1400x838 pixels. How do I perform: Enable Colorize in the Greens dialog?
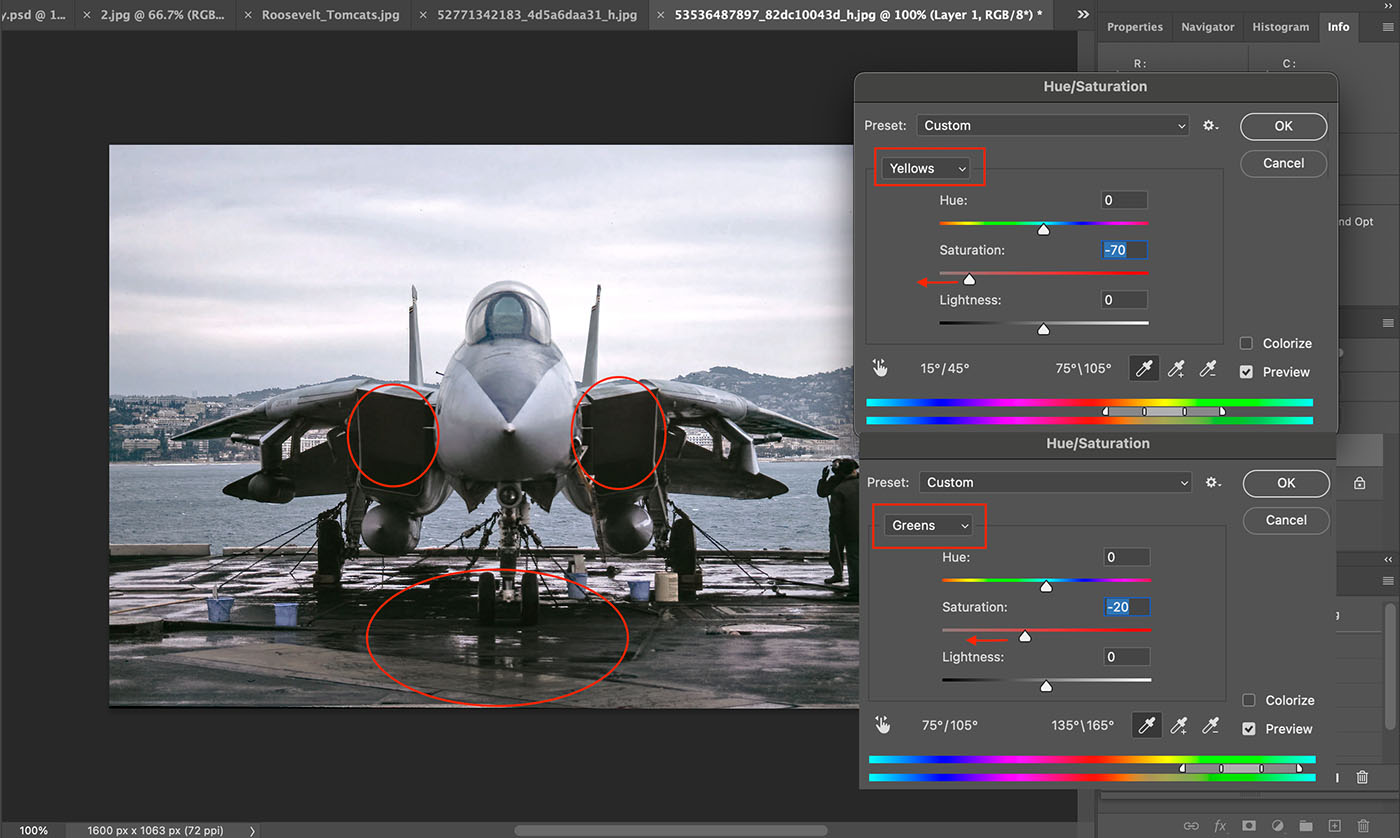click(x=1249, y=700)
